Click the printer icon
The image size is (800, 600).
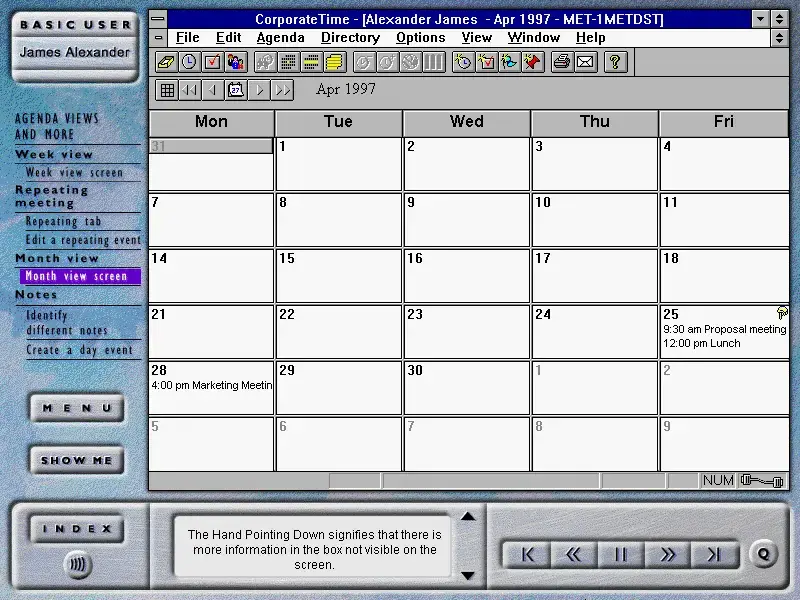click(x=562, y=62)
